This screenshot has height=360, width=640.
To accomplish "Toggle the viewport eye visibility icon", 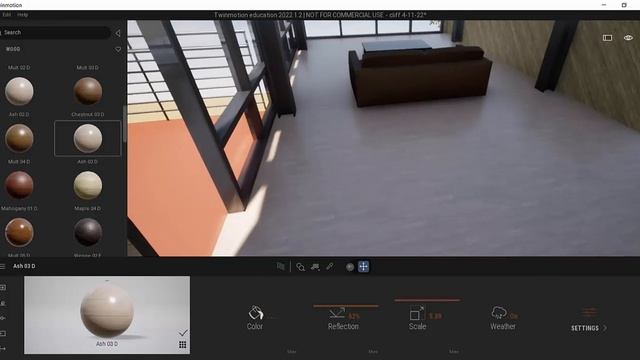I will 628,38.
